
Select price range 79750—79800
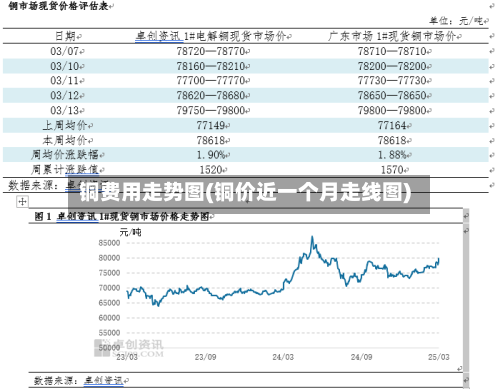[x=211, y=110]
